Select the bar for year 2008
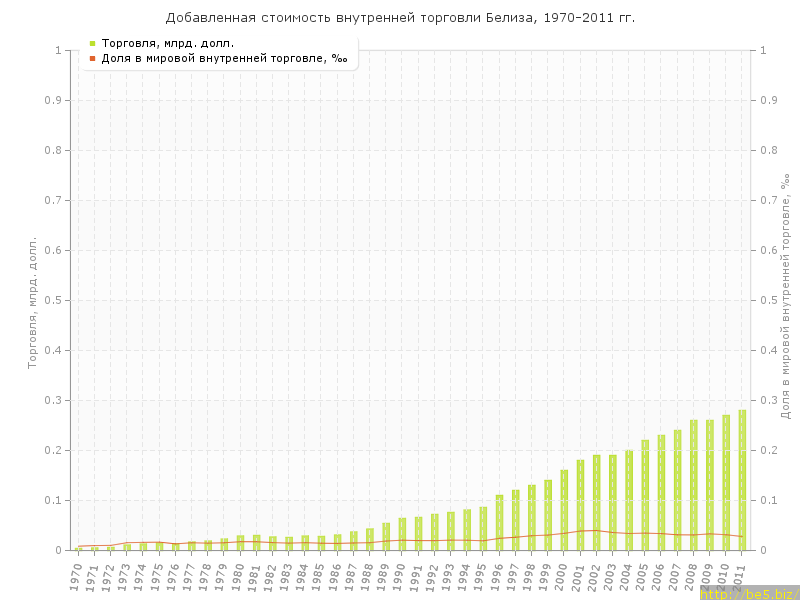 pyautogui.click(x=693, y=485)
